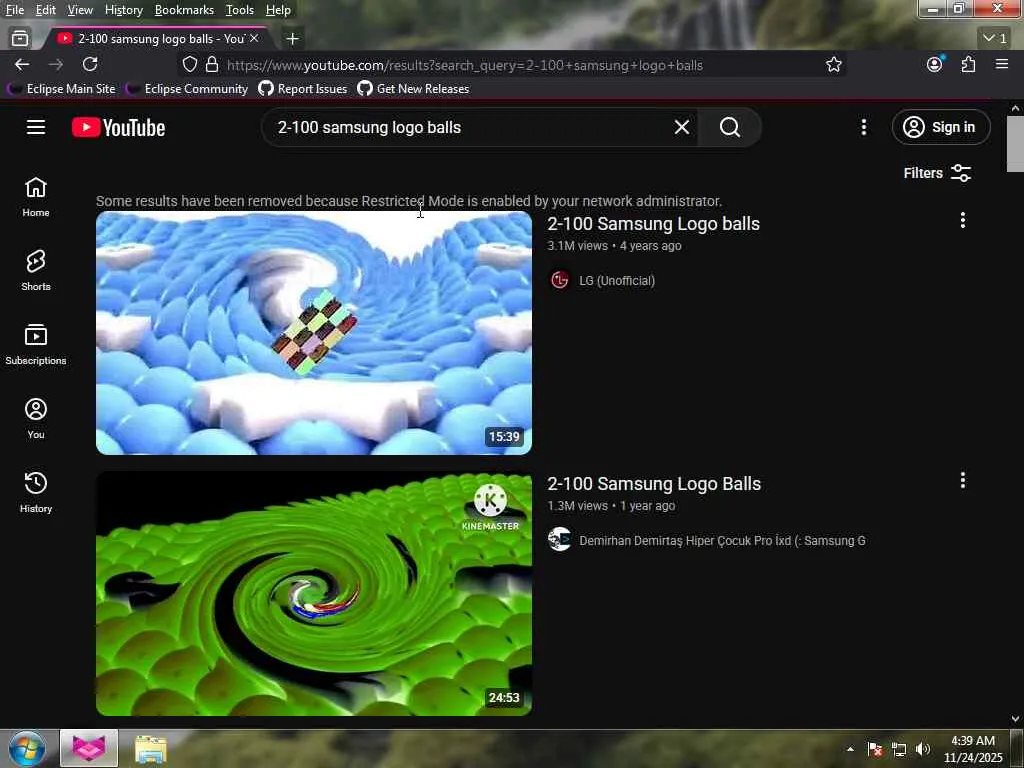The width and height of the screenshot is (1024, 768).
Task: Open the Tools menu
Action: coord(239,10)
